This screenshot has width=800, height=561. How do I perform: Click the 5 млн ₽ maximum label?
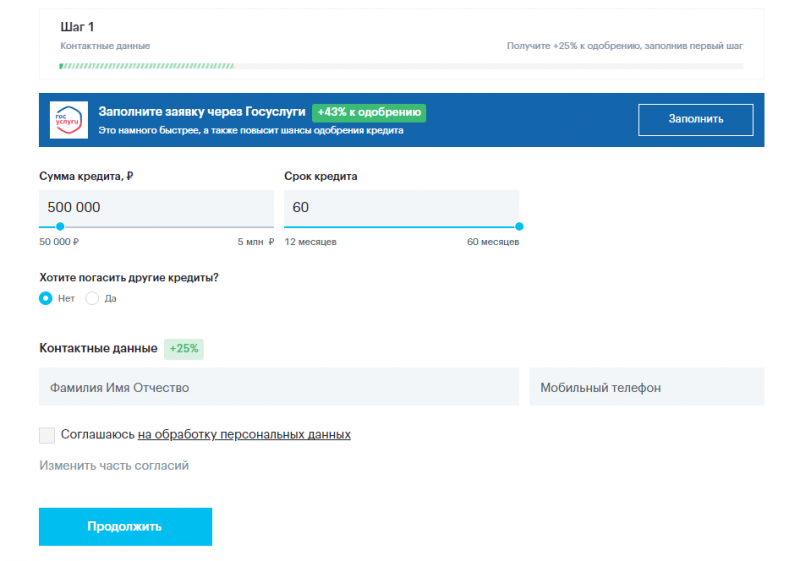[x=255, y=242]
